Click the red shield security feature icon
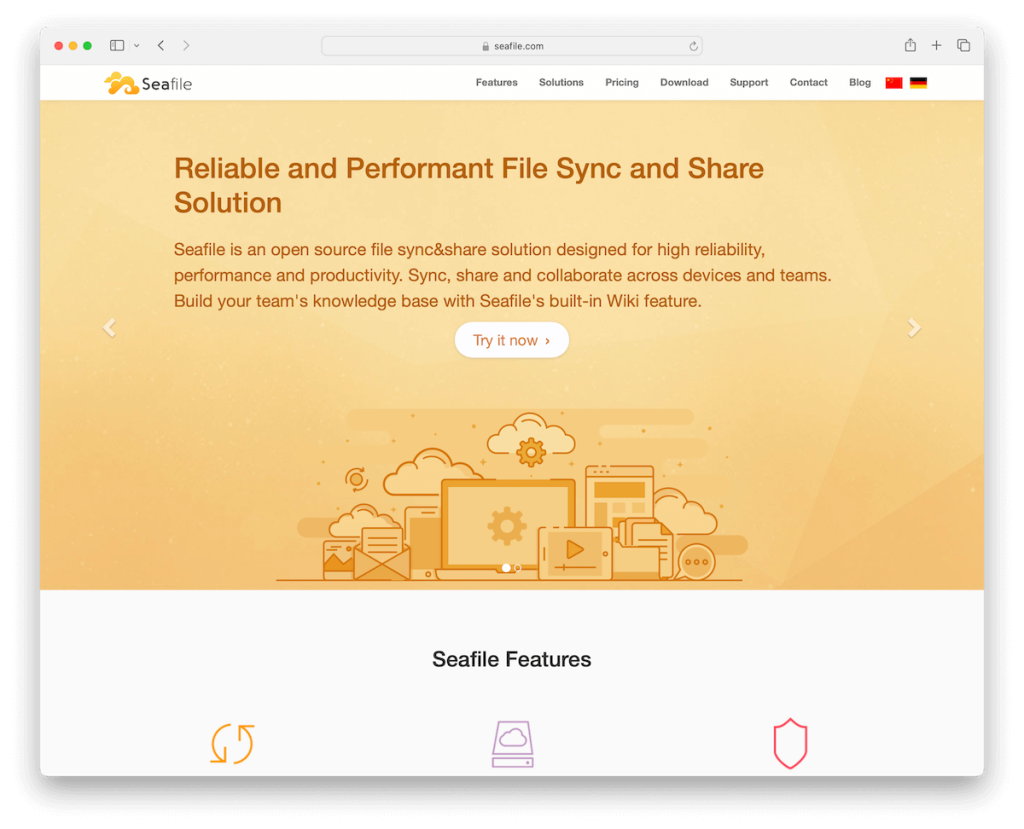Image resolution: width=1024 pixels, height=829 pixels. tap(790, 743)
